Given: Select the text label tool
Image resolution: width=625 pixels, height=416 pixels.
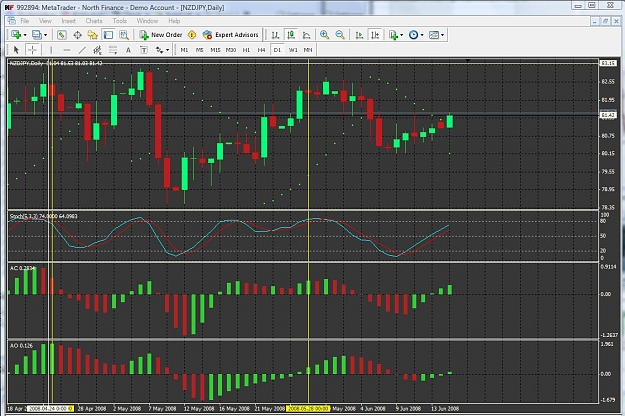Looking at the screenshot, I should (144, 50).
